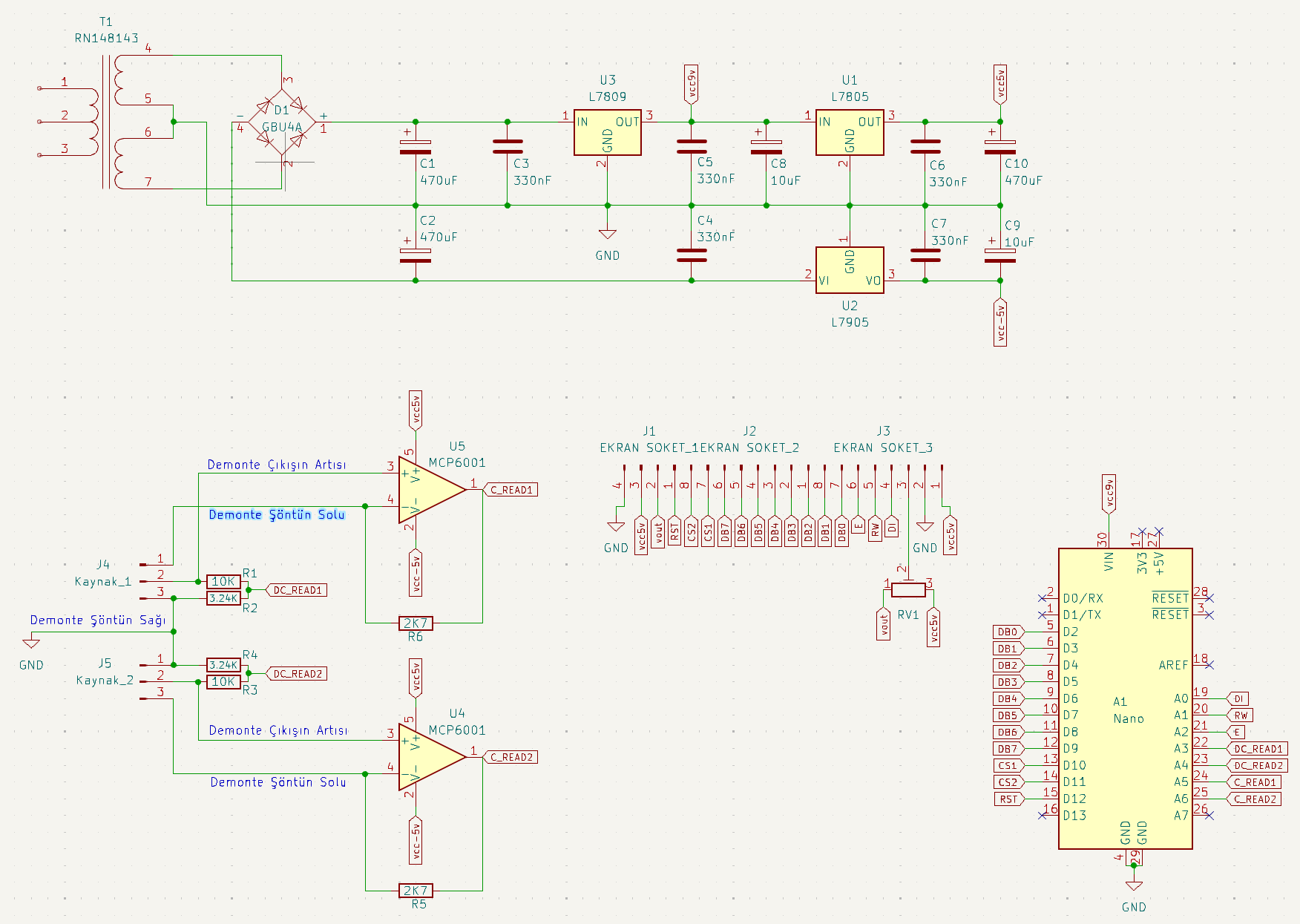Select the 'RN148143' transformer value text
This screenshot has width=1300, height=924.
coord(106,38)
